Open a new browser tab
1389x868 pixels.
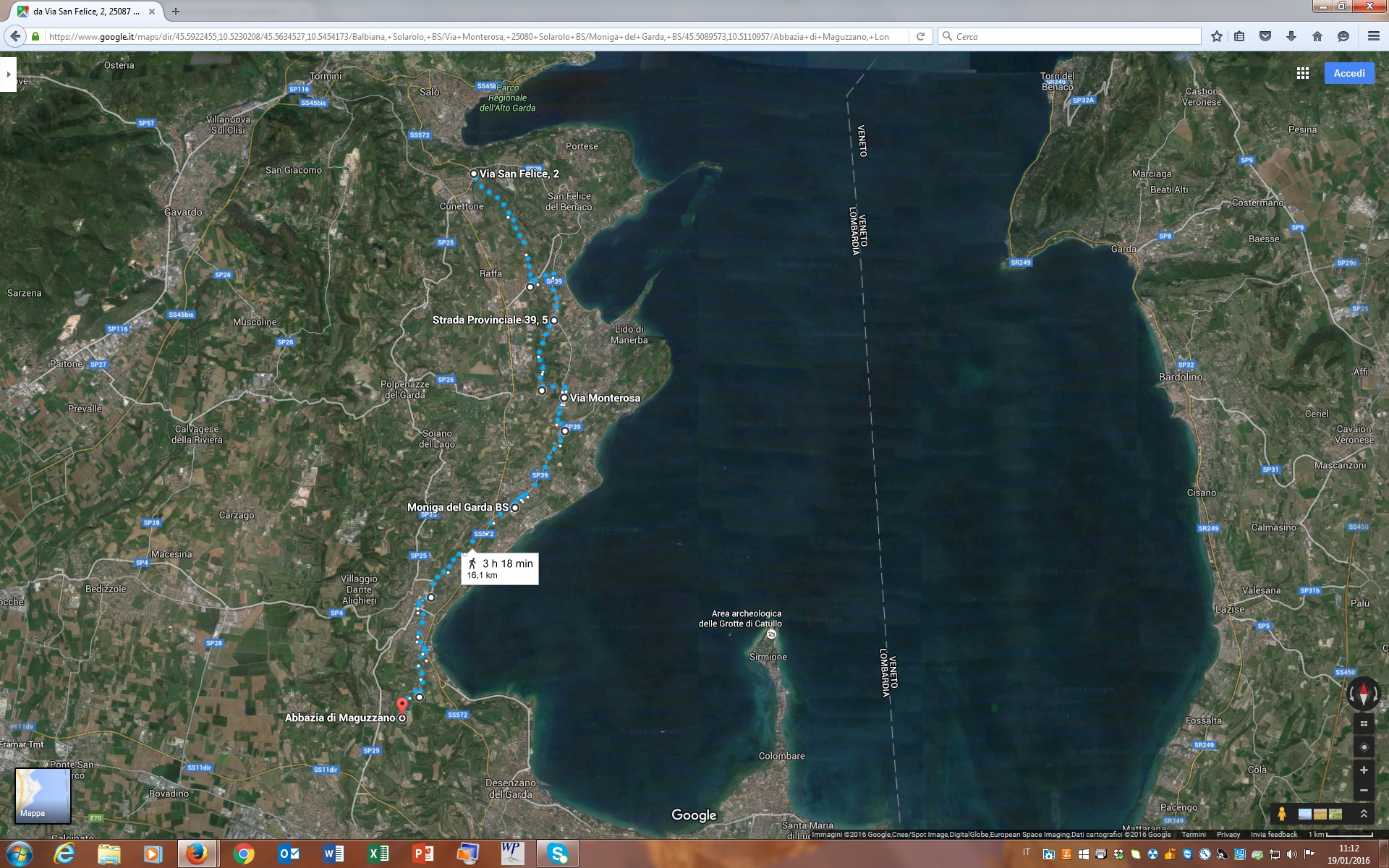pos(176,12)
